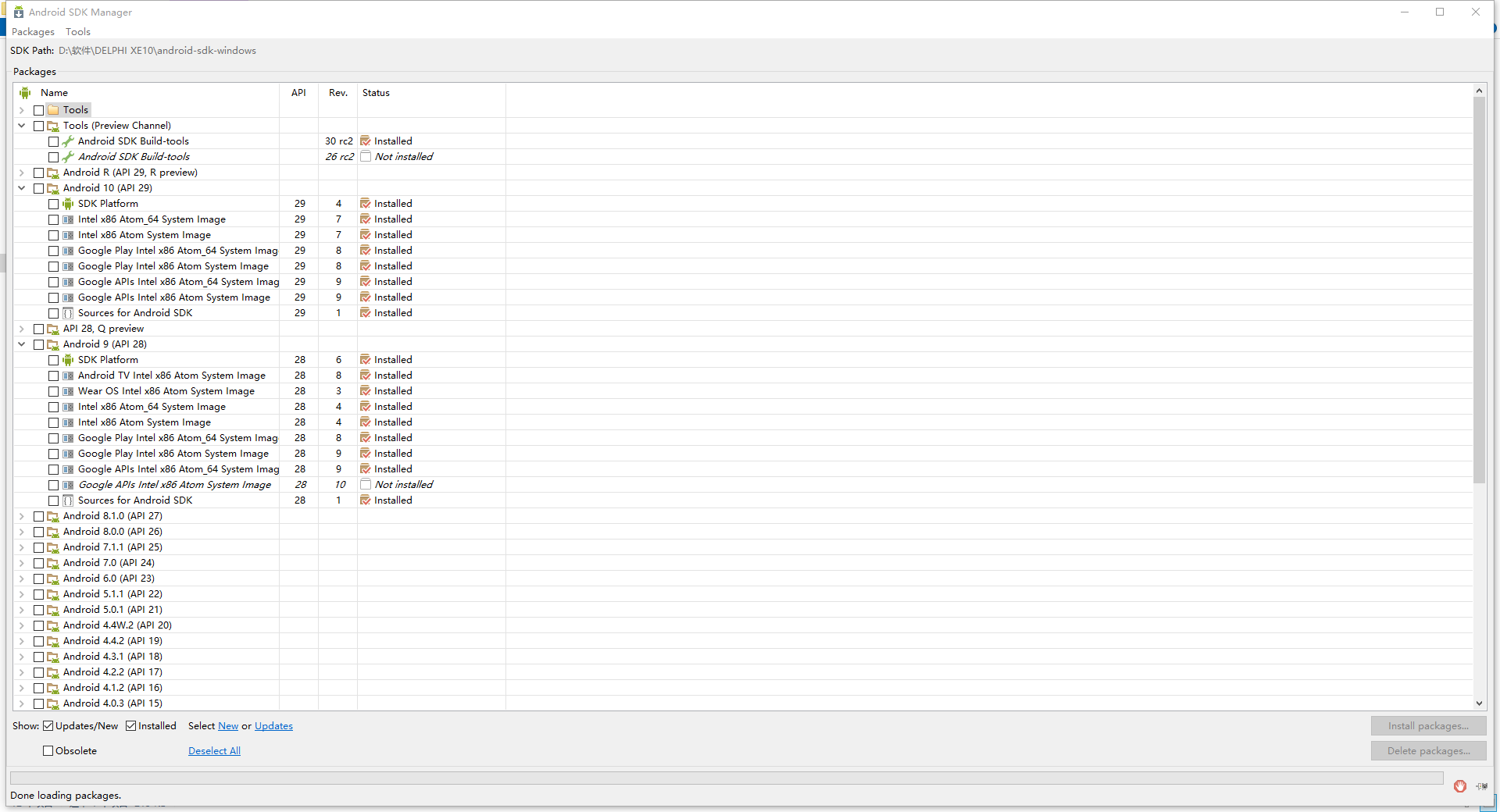1500x812 pixels.
Task: Check Android SDK Build-tools 26 rc2 checkbox
Action: coord(53,157)
